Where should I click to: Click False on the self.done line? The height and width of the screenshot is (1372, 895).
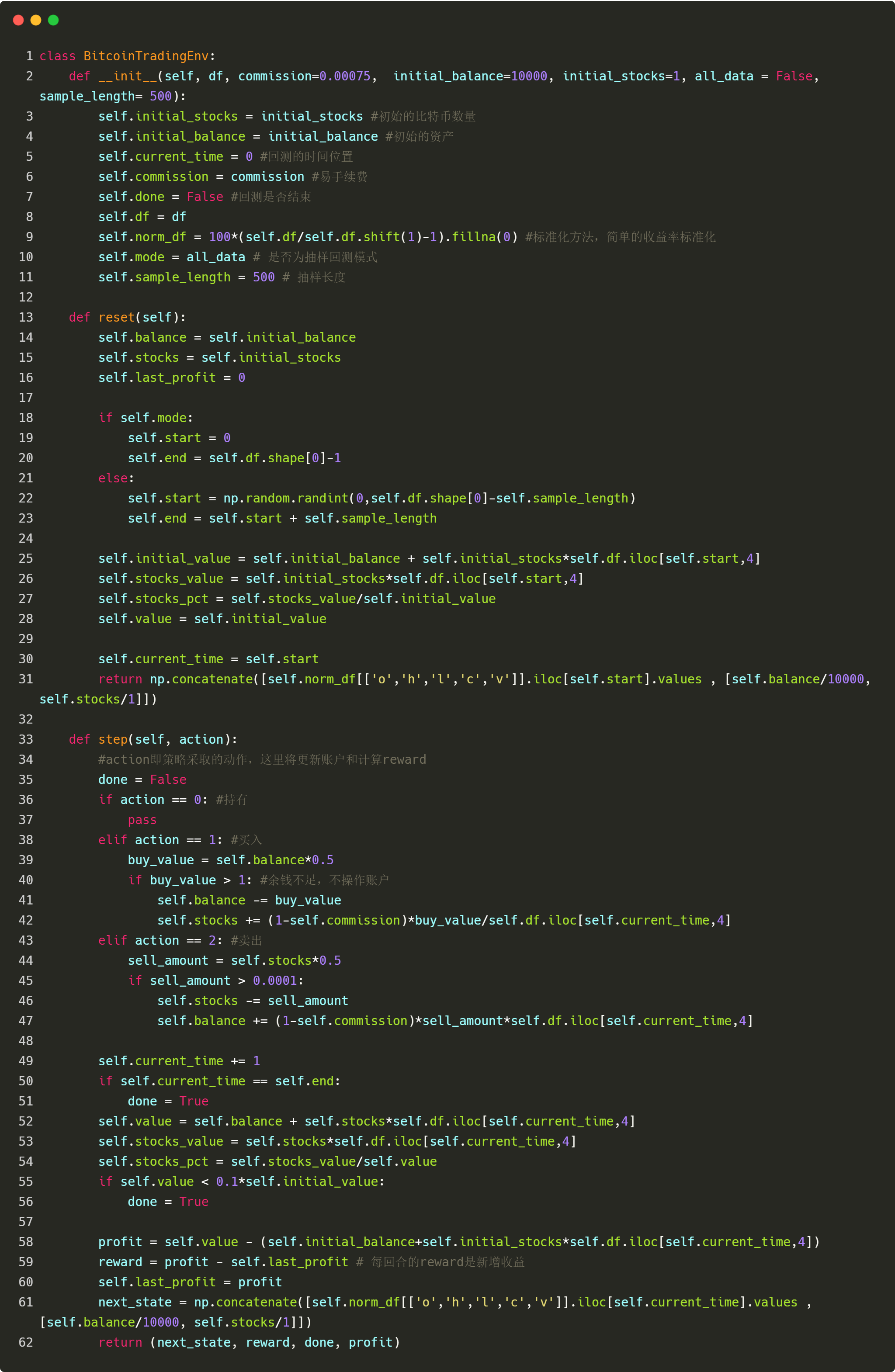205,197
